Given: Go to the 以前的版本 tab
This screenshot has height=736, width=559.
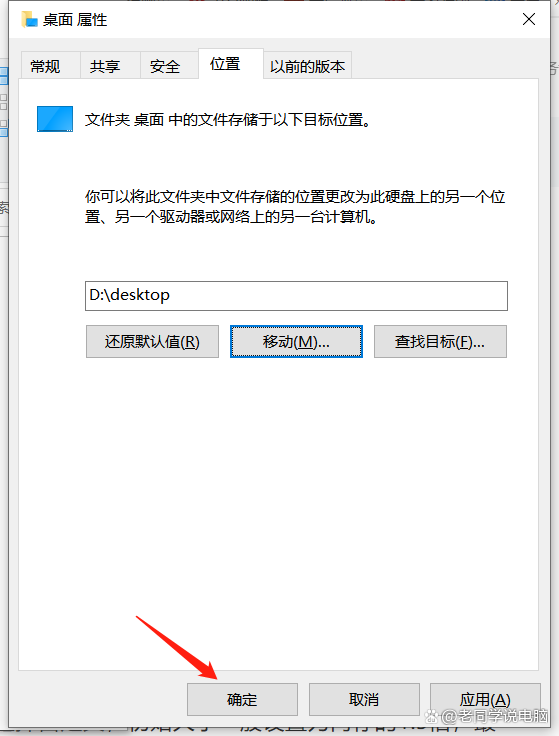Looking at the screenshot, I should [307, 66].
